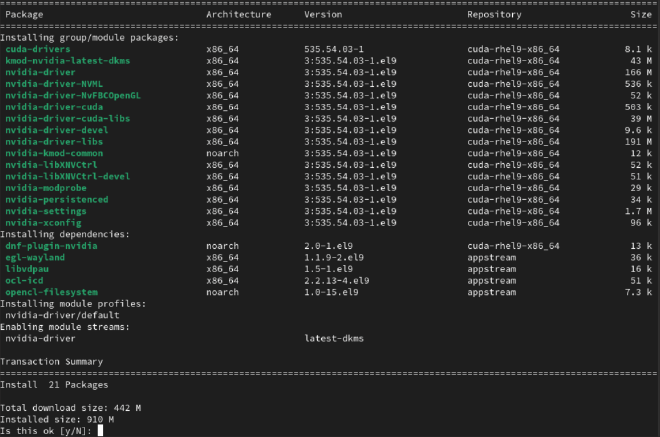Click the Version column header

pyautogui.click(x=323, y=15)
